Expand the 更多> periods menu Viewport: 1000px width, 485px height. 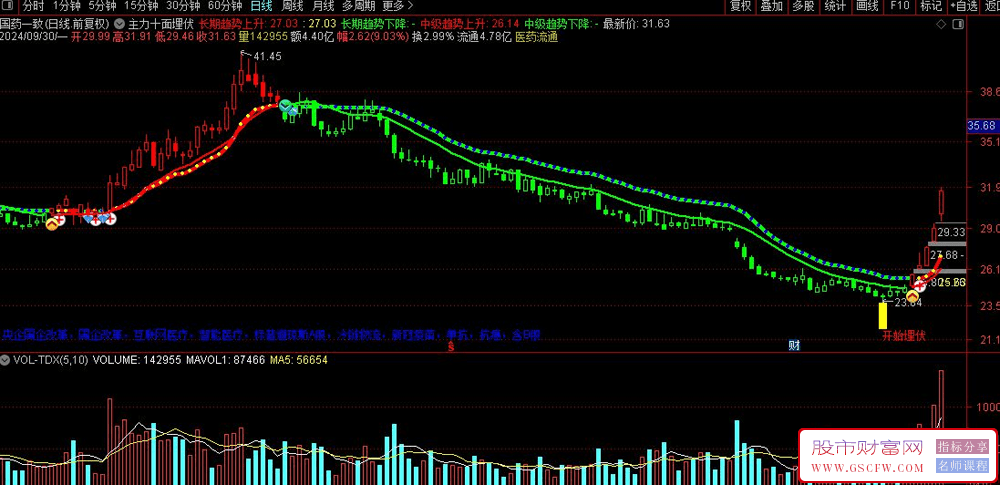point(397,6)
